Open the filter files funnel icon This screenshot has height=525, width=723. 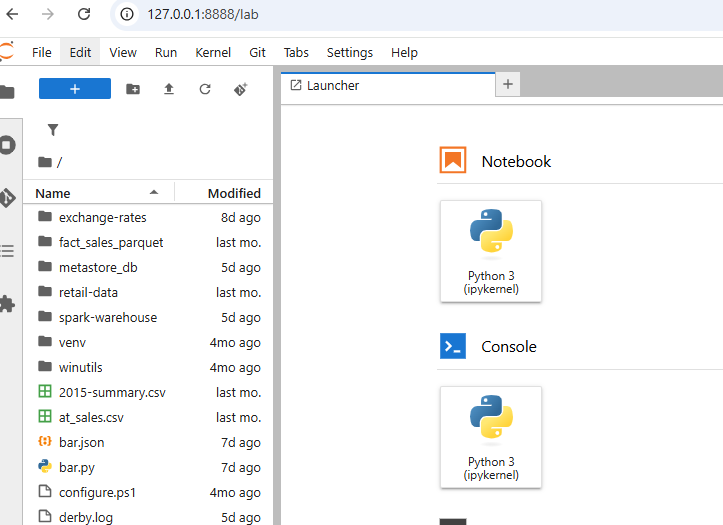53,130
